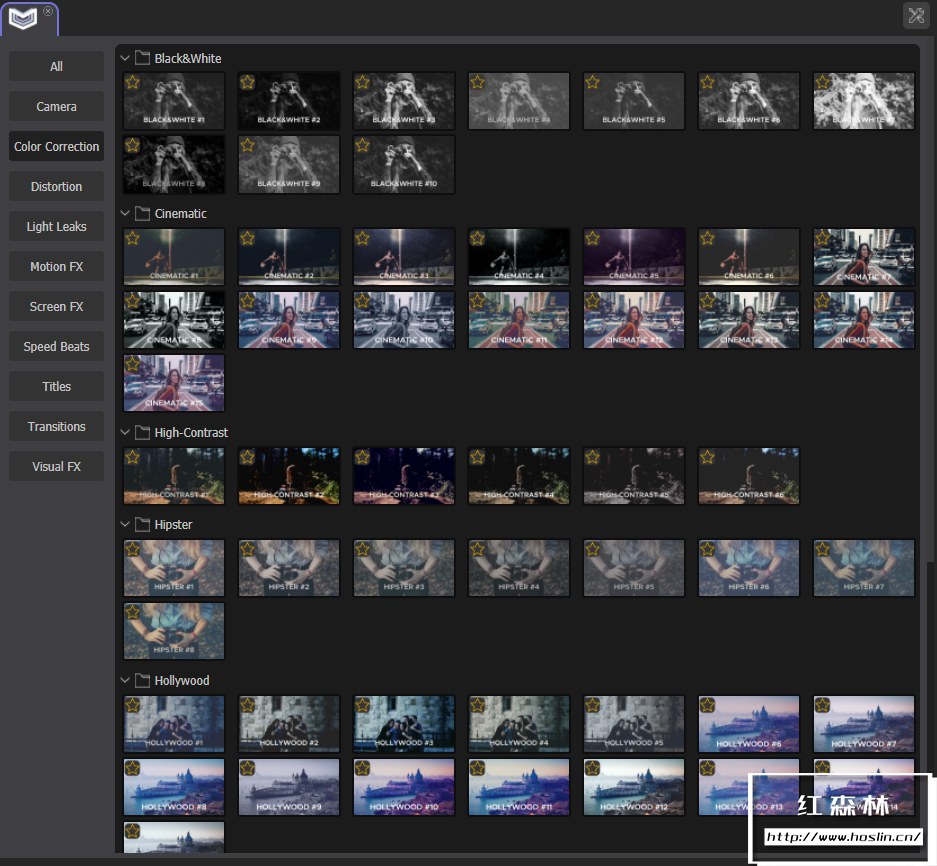Show All effect categories
The image size is (937, 866).
pos(56,66)
